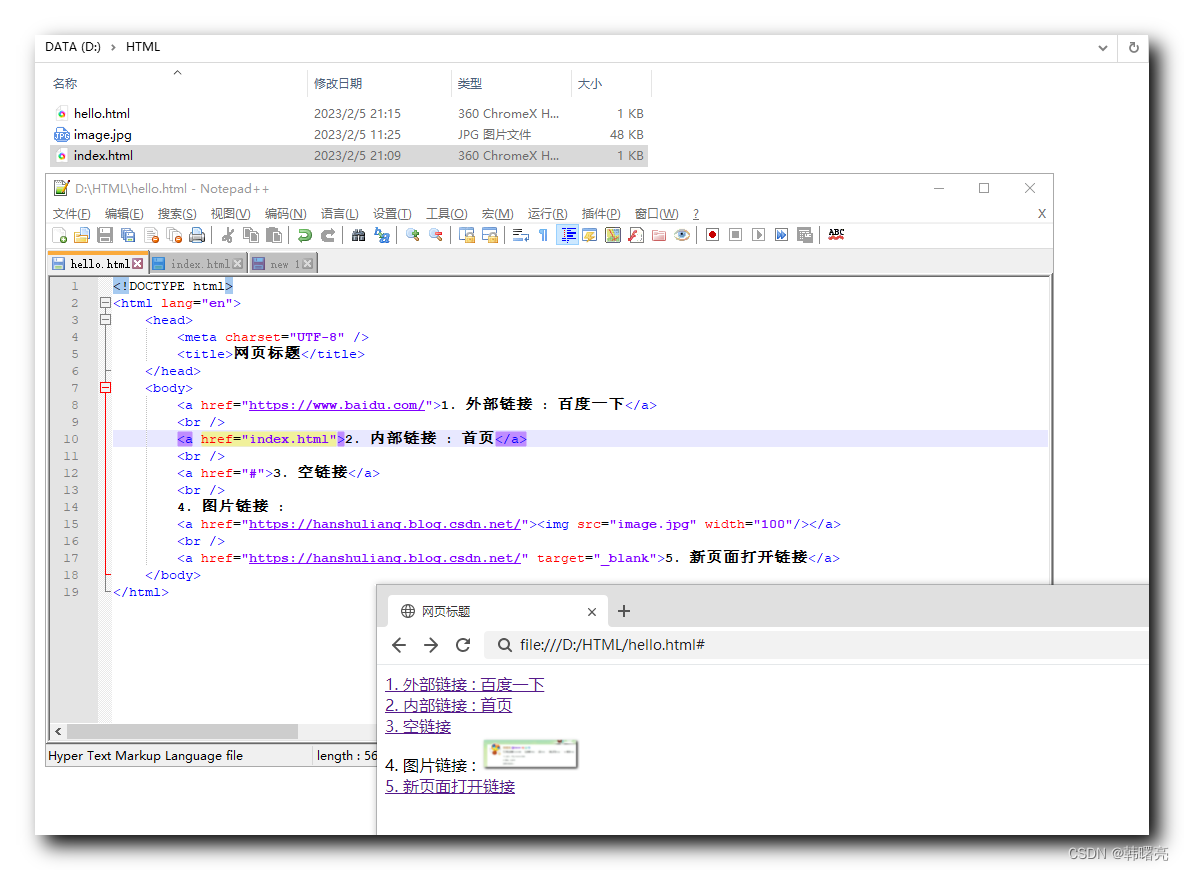Click the Save All icon in Notepad++ toolbar
This screenshot has height=870, width=1184.
[x=128, y=236]
